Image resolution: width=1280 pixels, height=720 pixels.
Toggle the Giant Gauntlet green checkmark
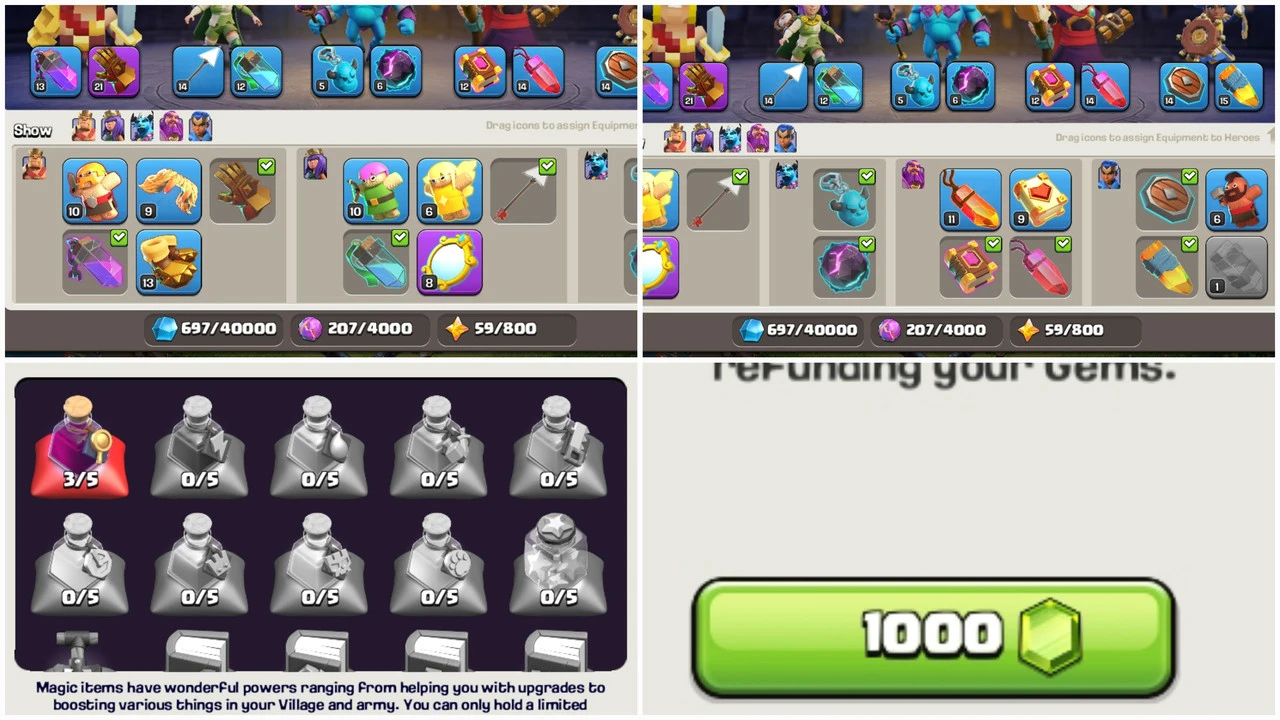click(x=266, y=167)
